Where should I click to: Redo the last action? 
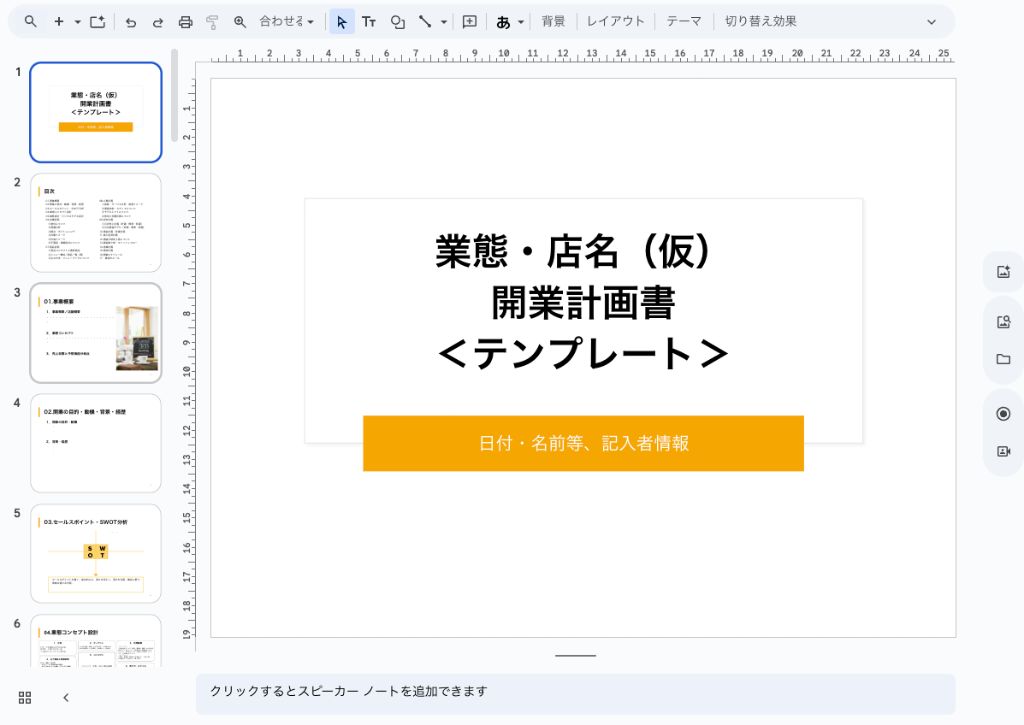158,21
